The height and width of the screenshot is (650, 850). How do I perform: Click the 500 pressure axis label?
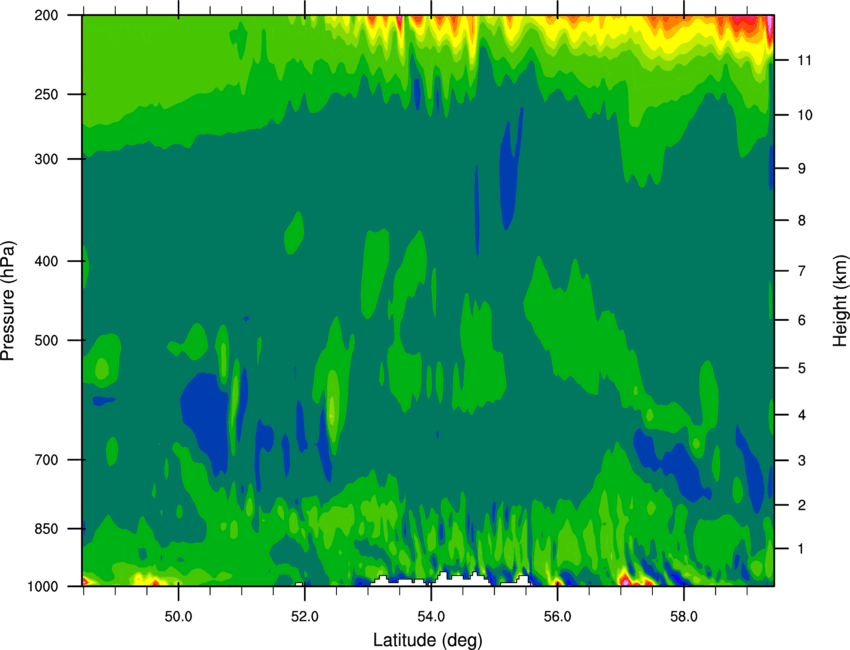[x=46, y=340]
